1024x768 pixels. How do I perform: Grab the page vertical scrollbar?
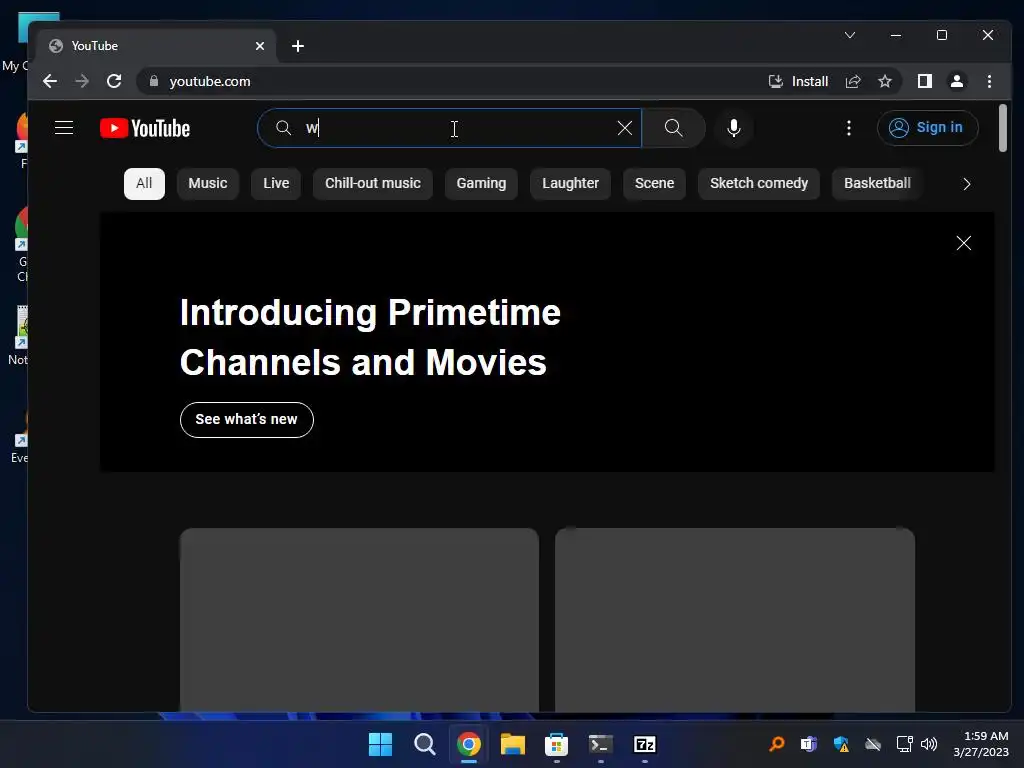(x=1002, y=128)
